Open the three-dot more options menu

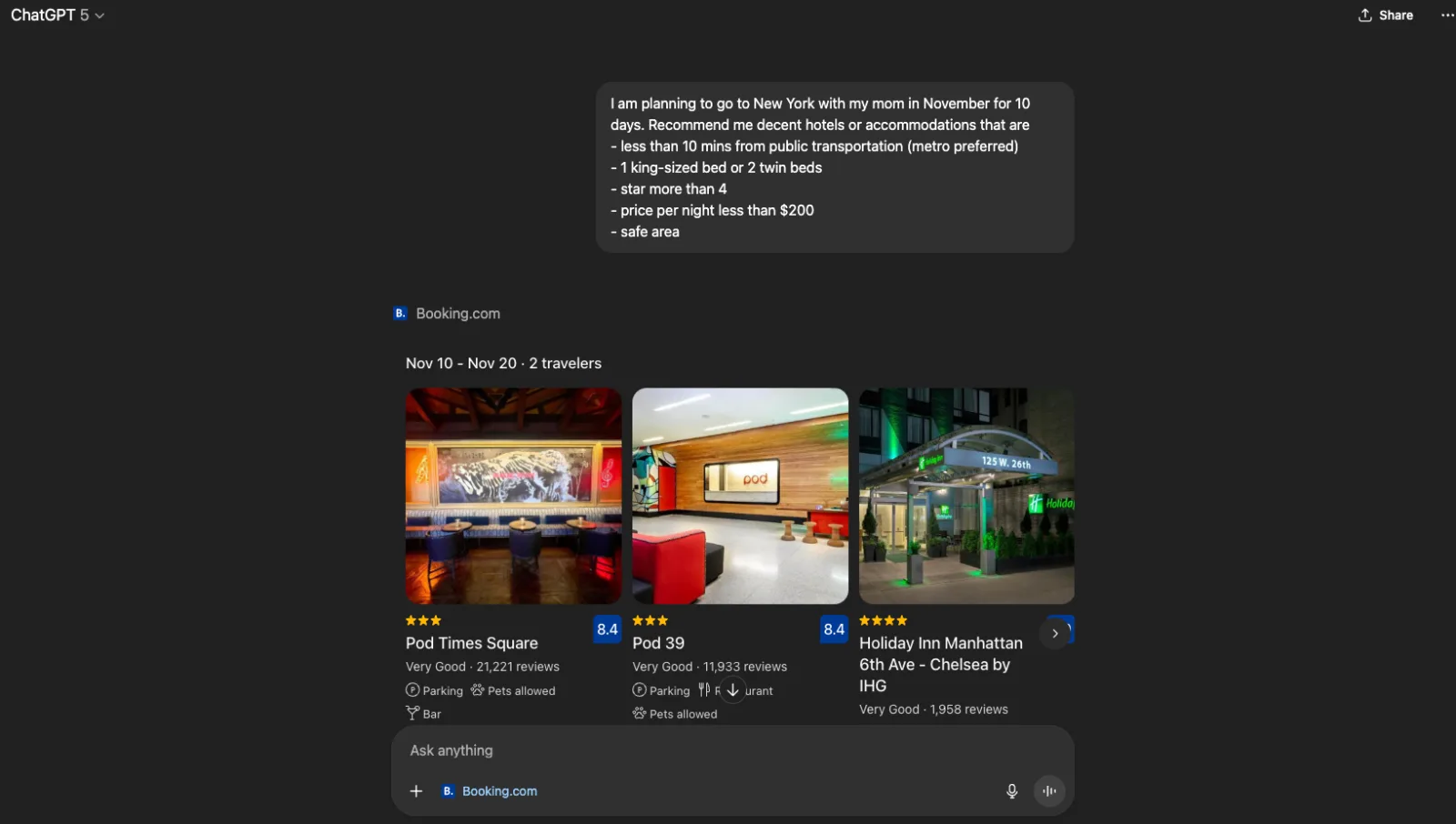[1447, 15]
